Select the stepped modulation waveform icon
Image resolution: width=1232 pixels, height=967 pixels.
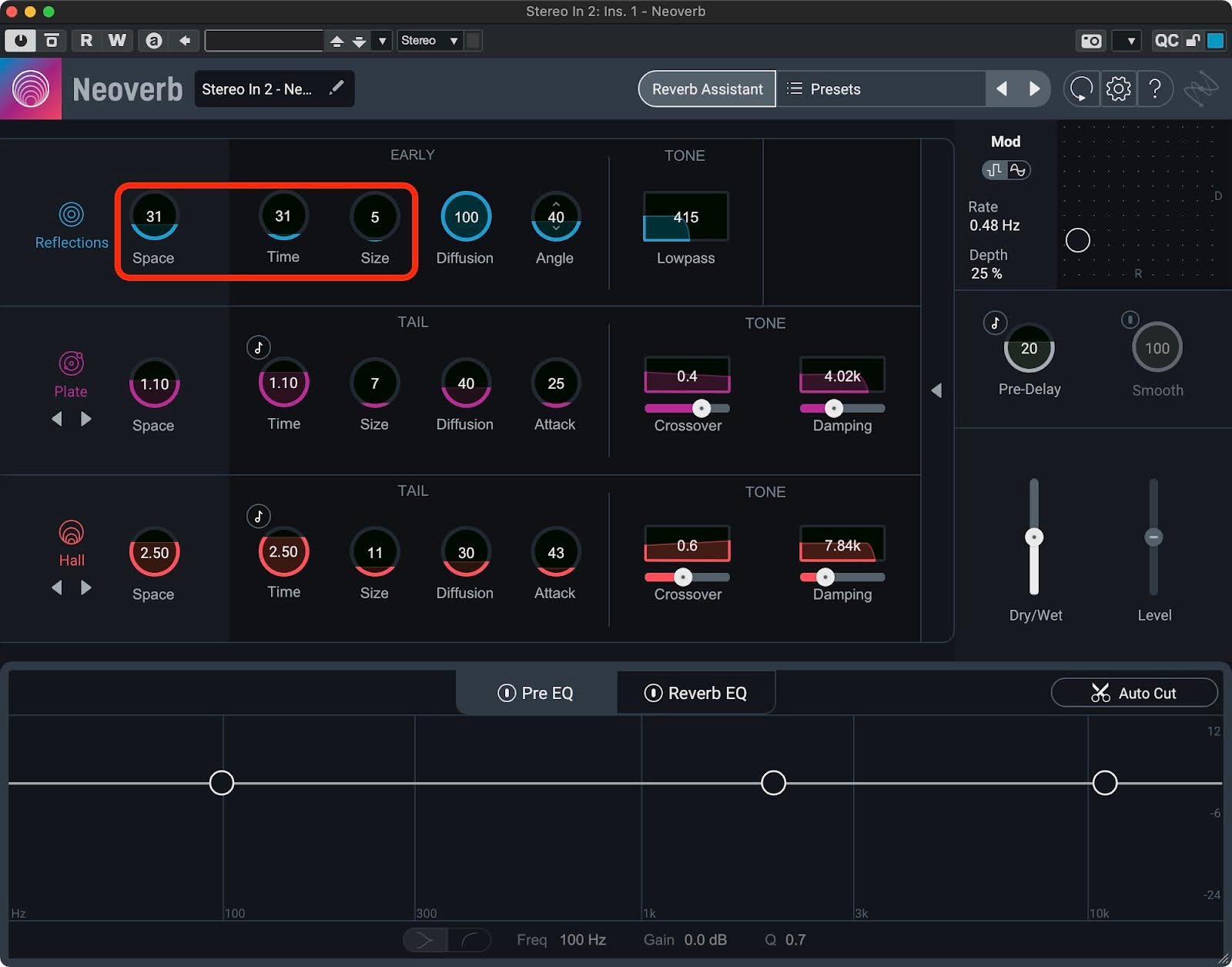point(995,170)
